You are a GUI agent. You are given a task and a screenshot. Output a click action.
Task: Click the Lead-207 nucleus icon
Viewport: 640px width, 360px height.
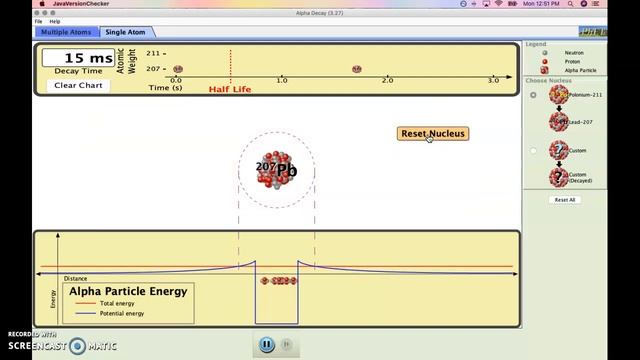pos(559,122)
